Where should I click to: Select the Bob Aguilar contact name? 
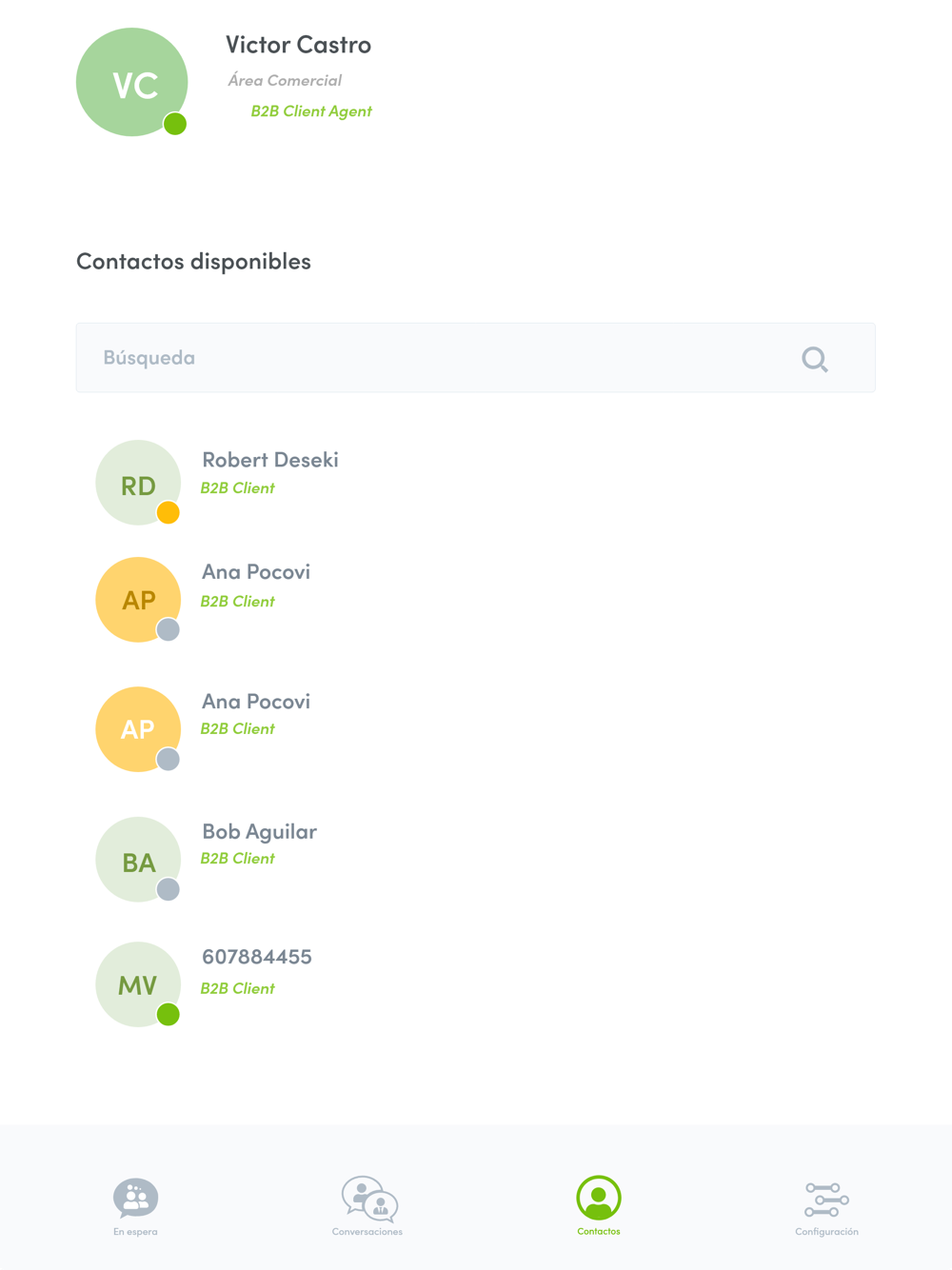(x=259, y=831)
